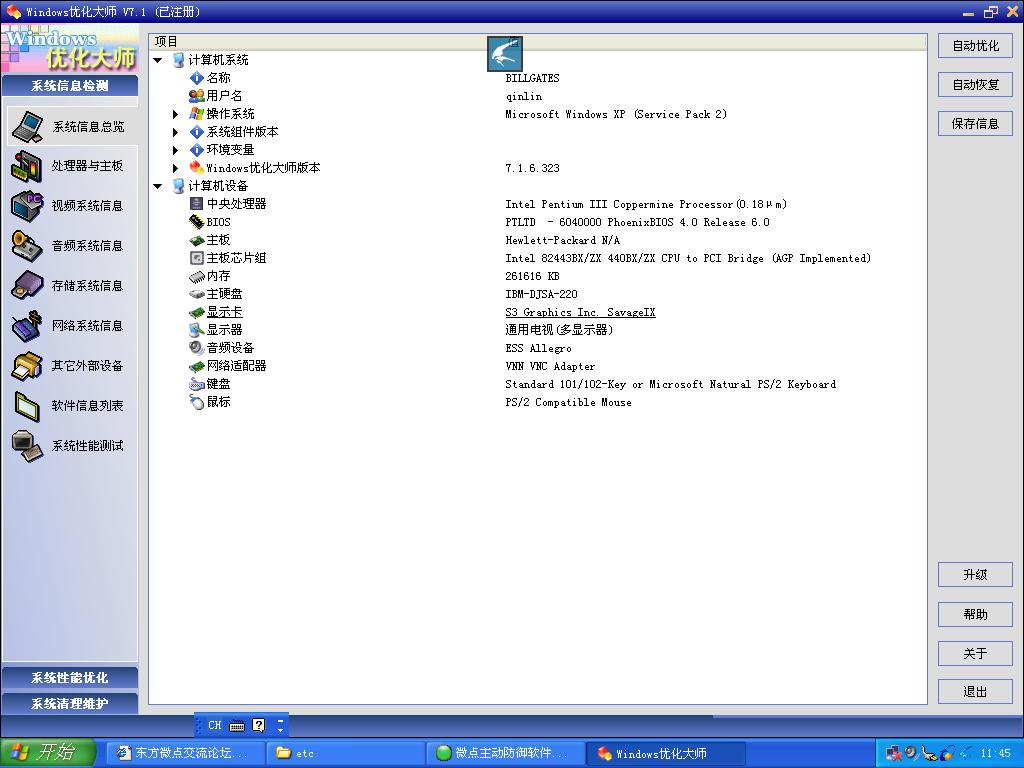Image resolution: width=1024 pixels, height=768 pixels.
Task: Collapse the 计算机系统 tree node
Action: click(157, 60)
